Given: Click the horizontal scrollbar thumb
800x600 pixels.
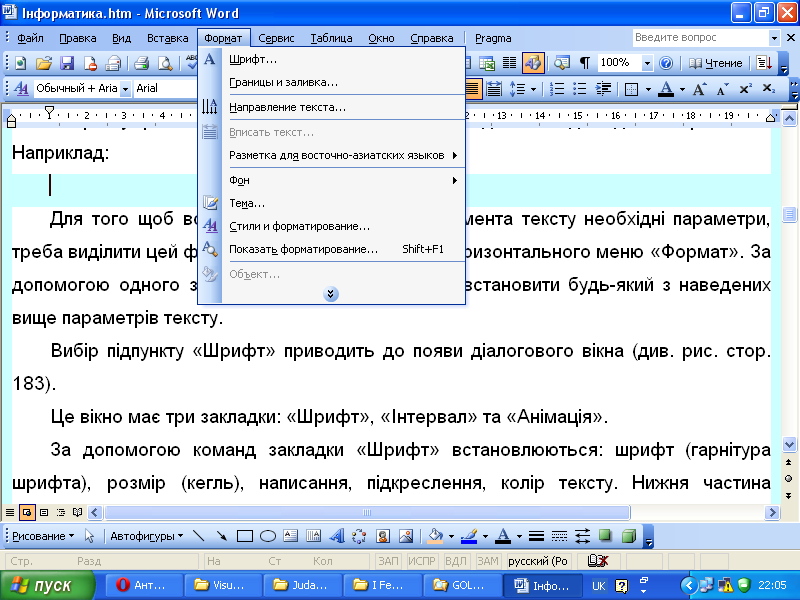Looking at the screenshot, I should point(367,512).
